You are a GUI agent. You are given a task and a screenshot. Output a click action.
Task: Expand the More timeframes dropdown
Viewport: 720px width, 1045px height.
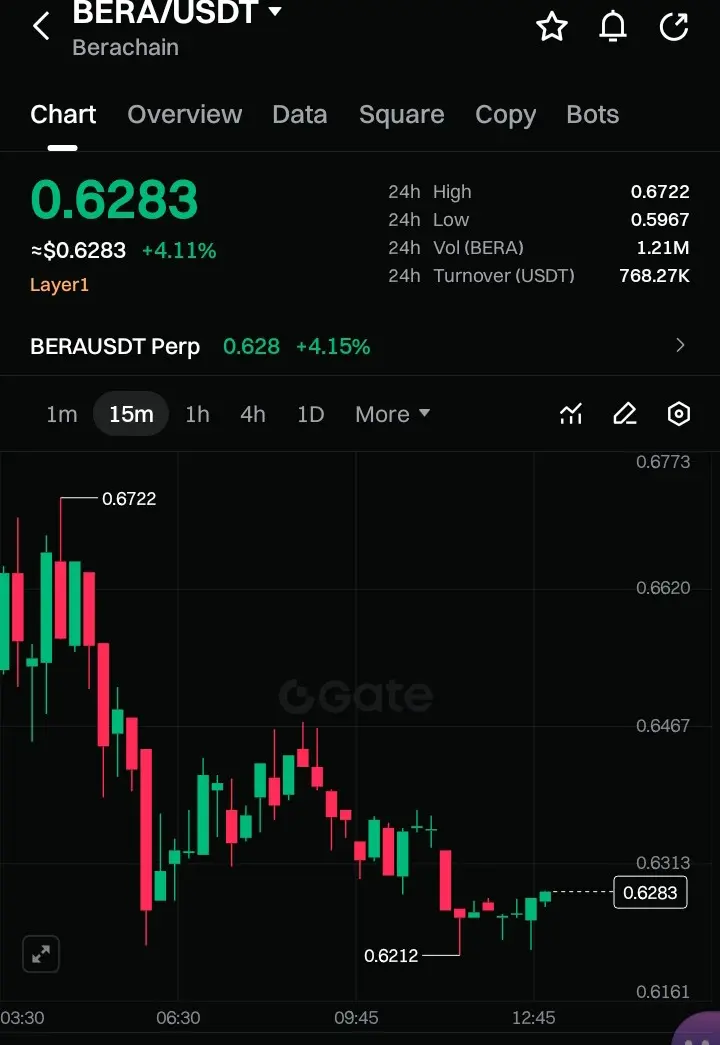pyautogui.click(x=392, y=414)
